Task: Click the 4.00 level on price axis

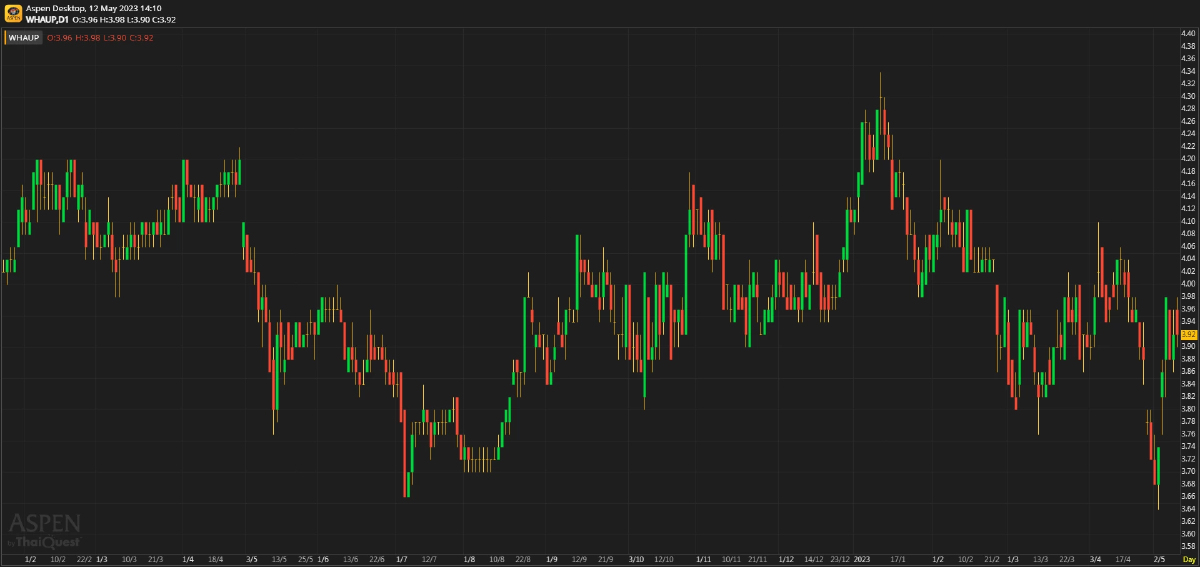Action: [1188, 284]
